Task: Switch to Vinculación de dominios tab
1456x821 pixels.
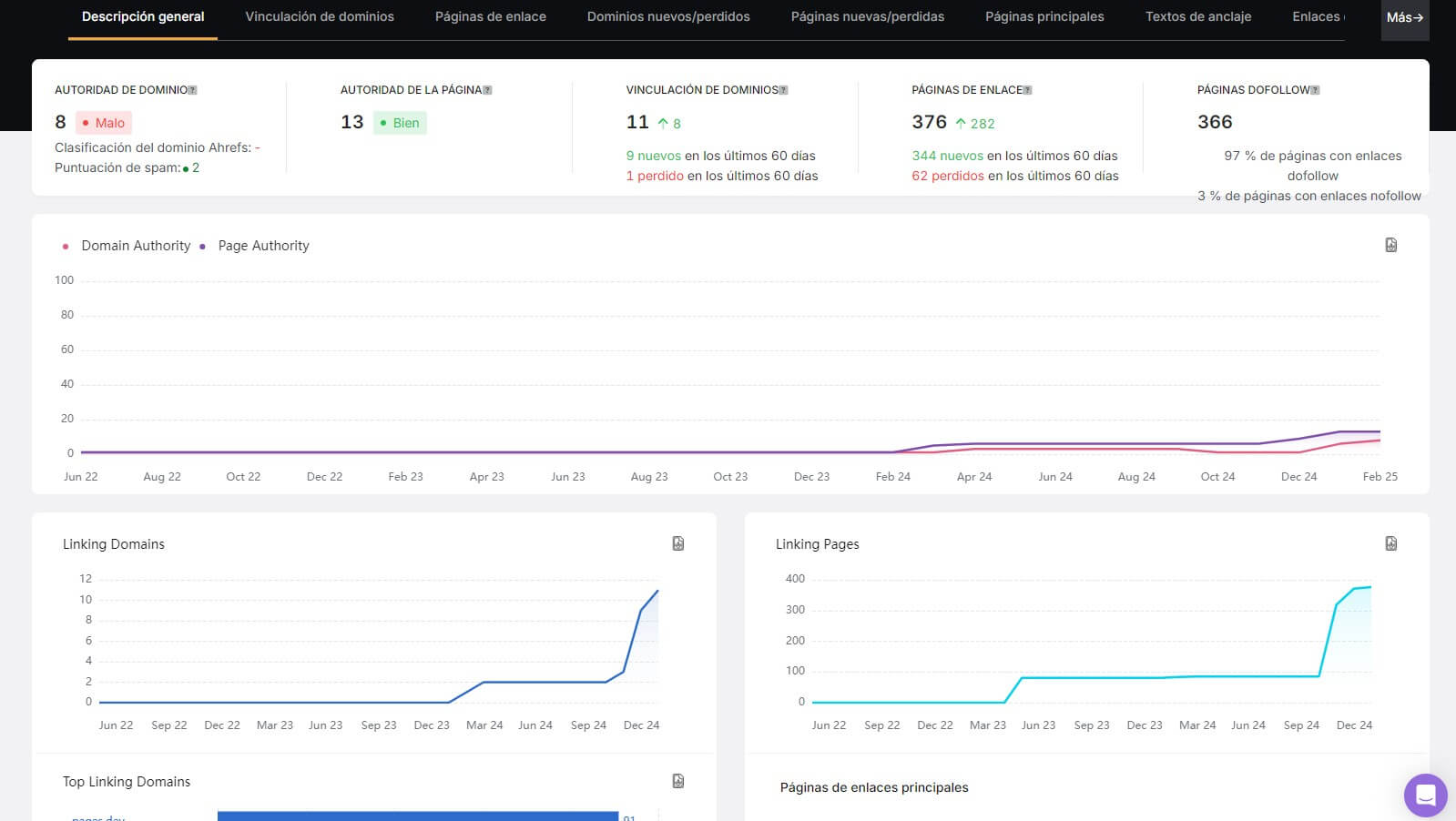Action: click(320, 17)
